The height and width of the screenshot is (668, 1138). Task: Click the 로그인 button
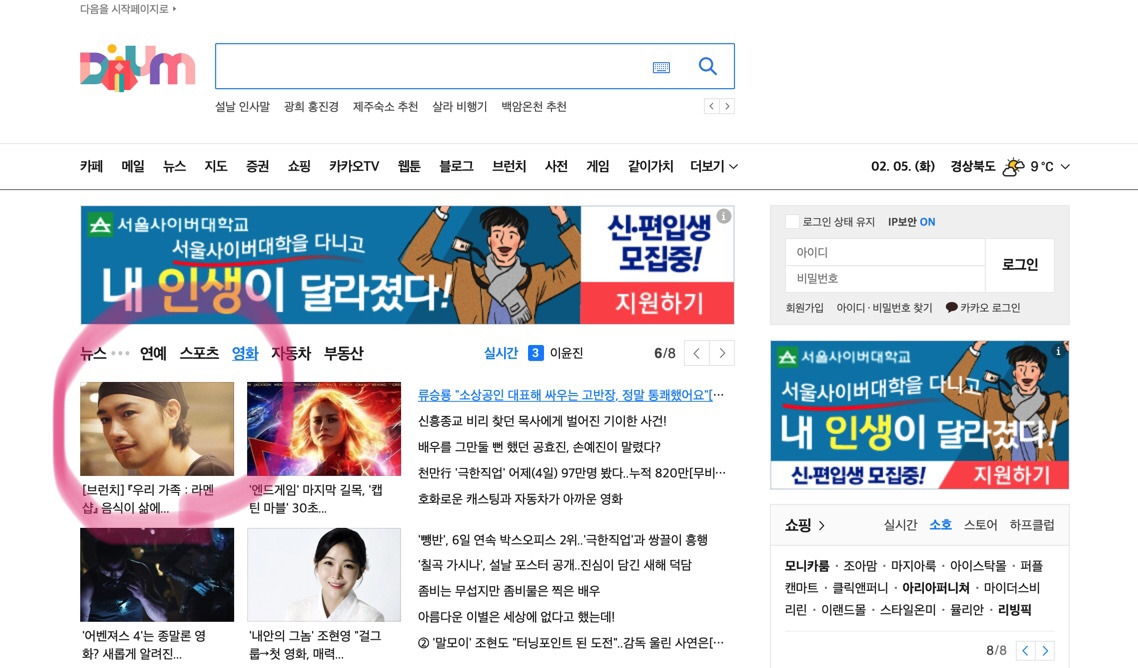1020,265
